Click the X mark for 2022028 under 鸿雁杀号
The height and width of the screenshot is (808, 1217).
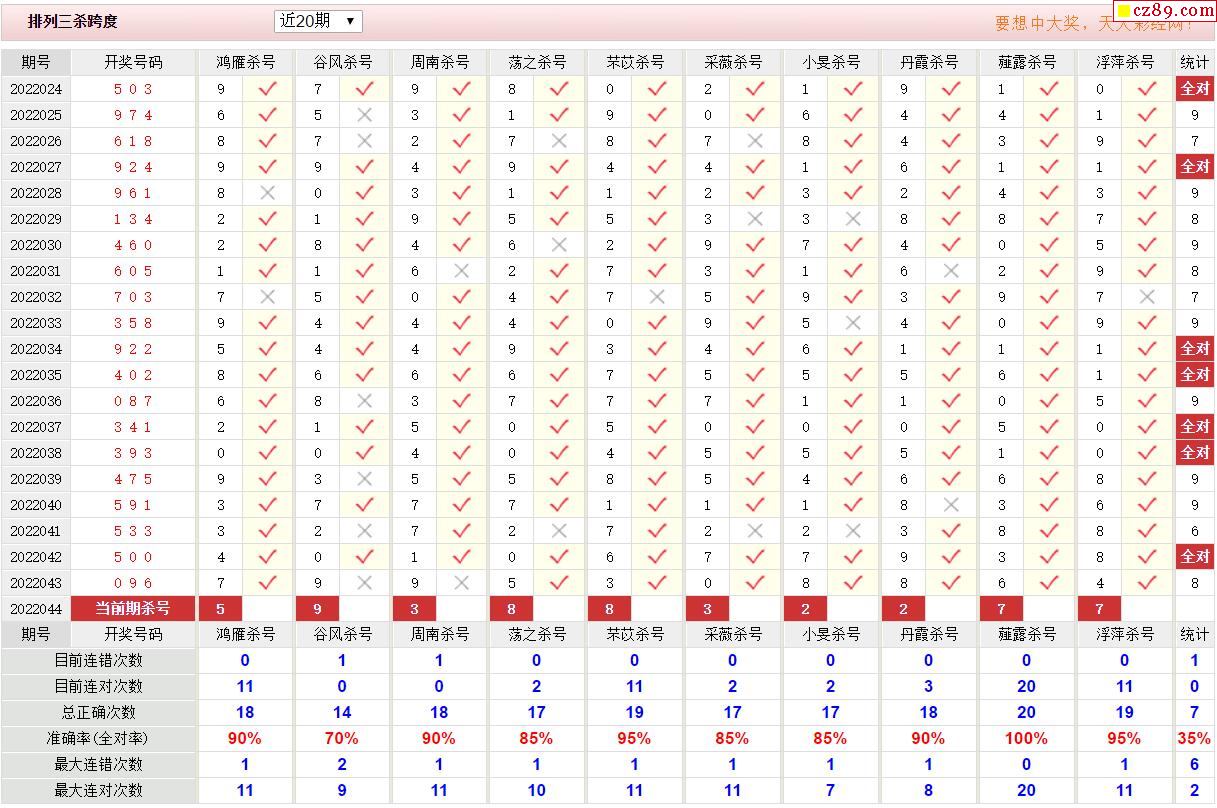[x=267, y=193]
